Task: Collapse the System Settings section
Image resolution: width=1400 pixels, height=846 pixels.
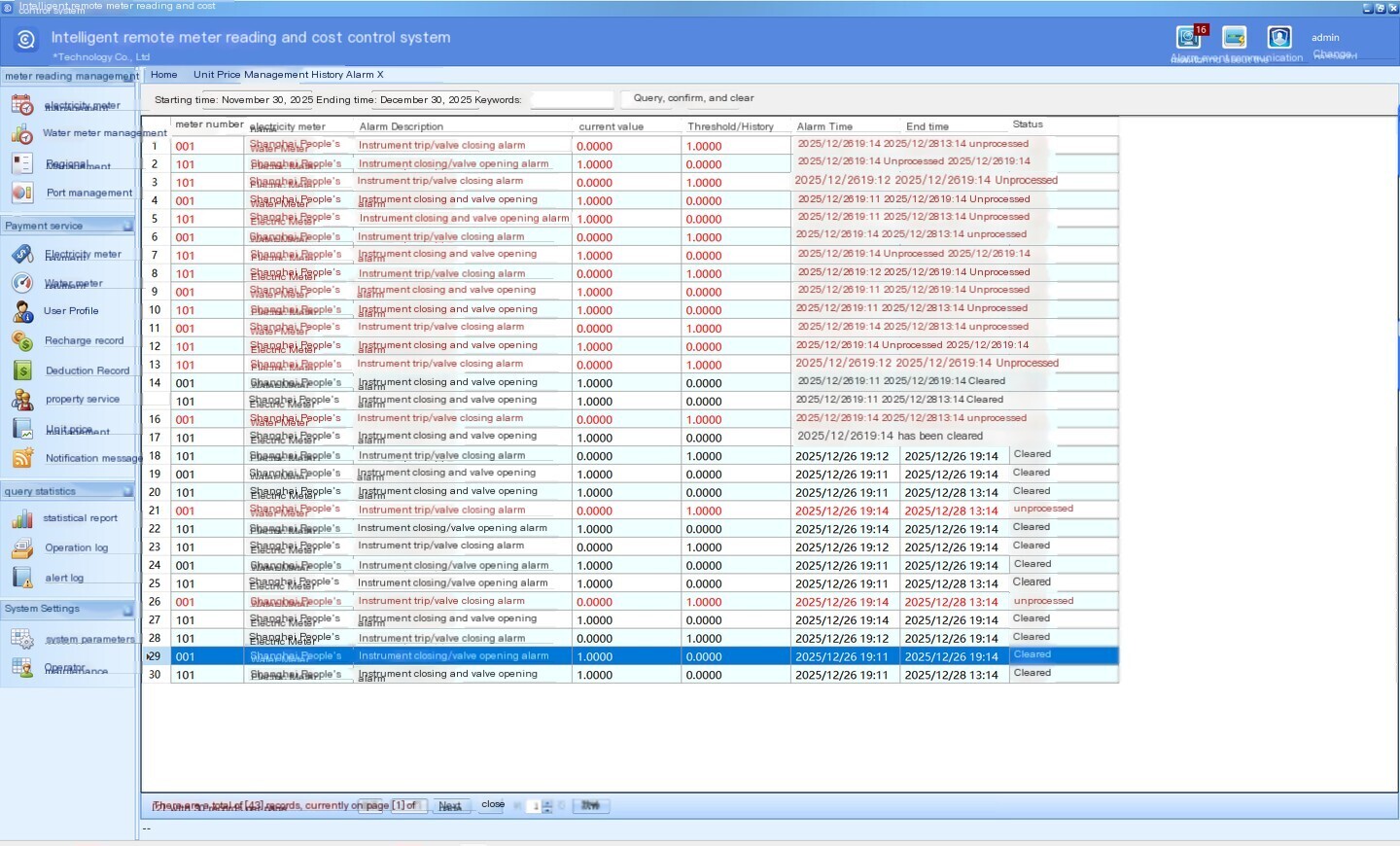Action: 127,610
